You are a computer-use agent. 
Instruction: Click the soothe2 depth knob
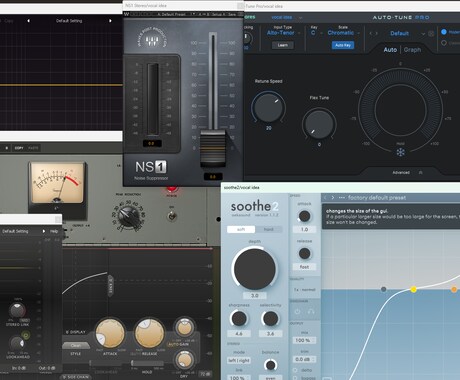pyautogui.click(x=255, y=268)
